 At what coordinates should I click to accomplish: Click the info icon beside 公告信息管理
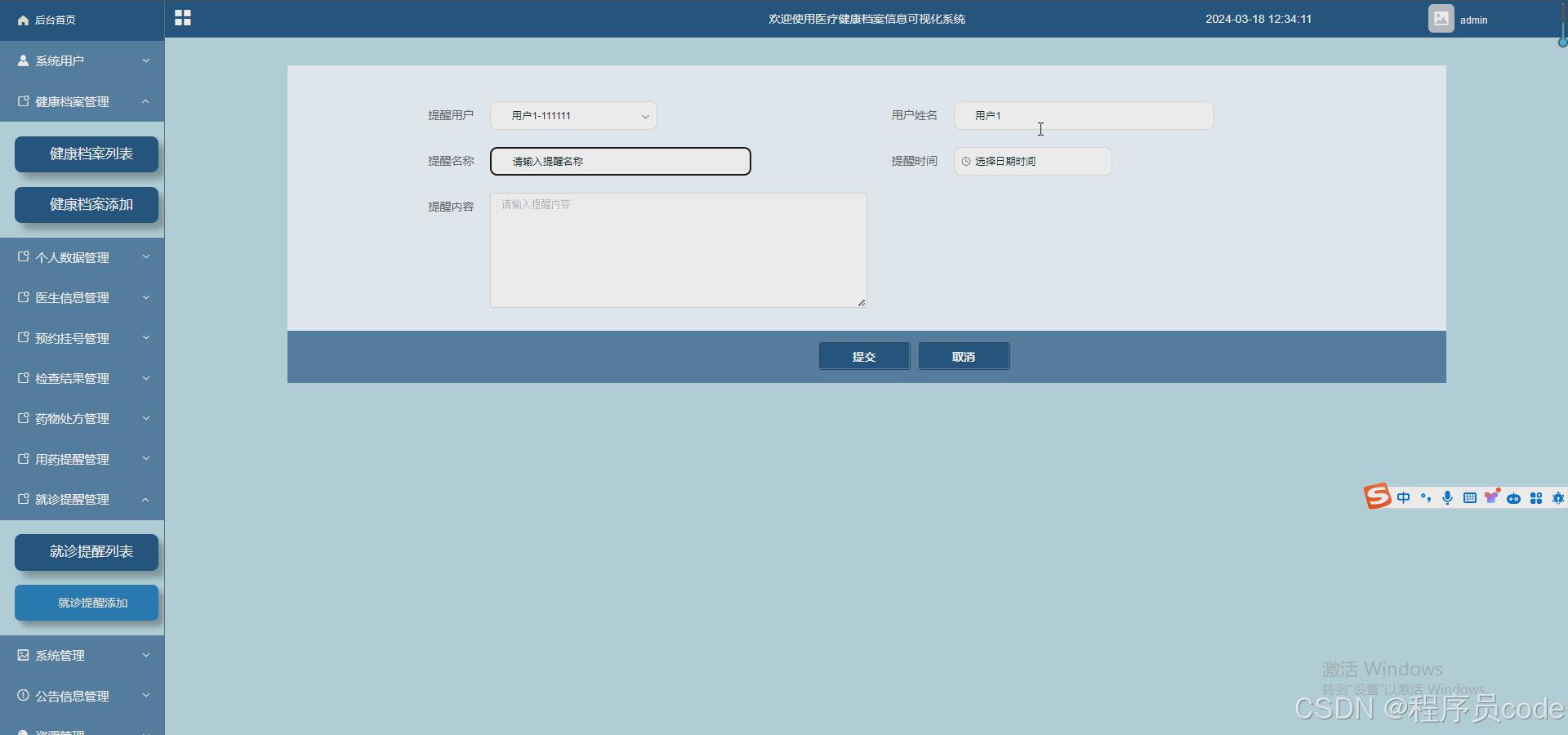point(23,696)
